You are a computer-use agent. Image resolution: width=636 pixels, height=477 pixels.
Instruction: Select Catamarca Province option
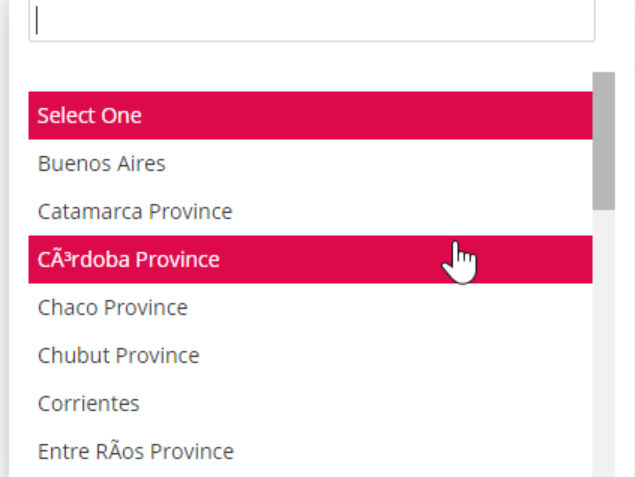[310, 211]
